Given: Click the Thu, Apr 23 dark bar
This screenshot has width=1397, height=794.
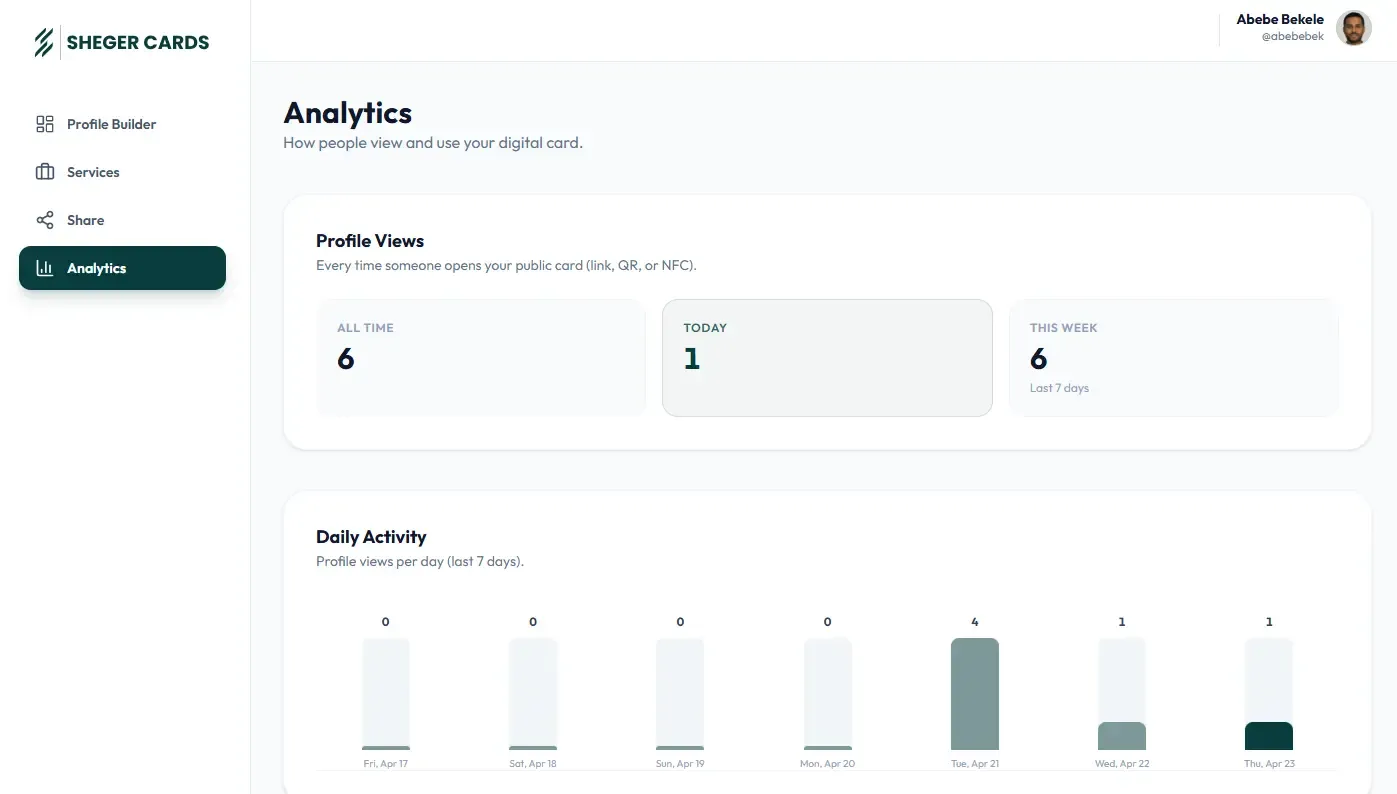Looking at the screenshot, I should click(1269, 736).
